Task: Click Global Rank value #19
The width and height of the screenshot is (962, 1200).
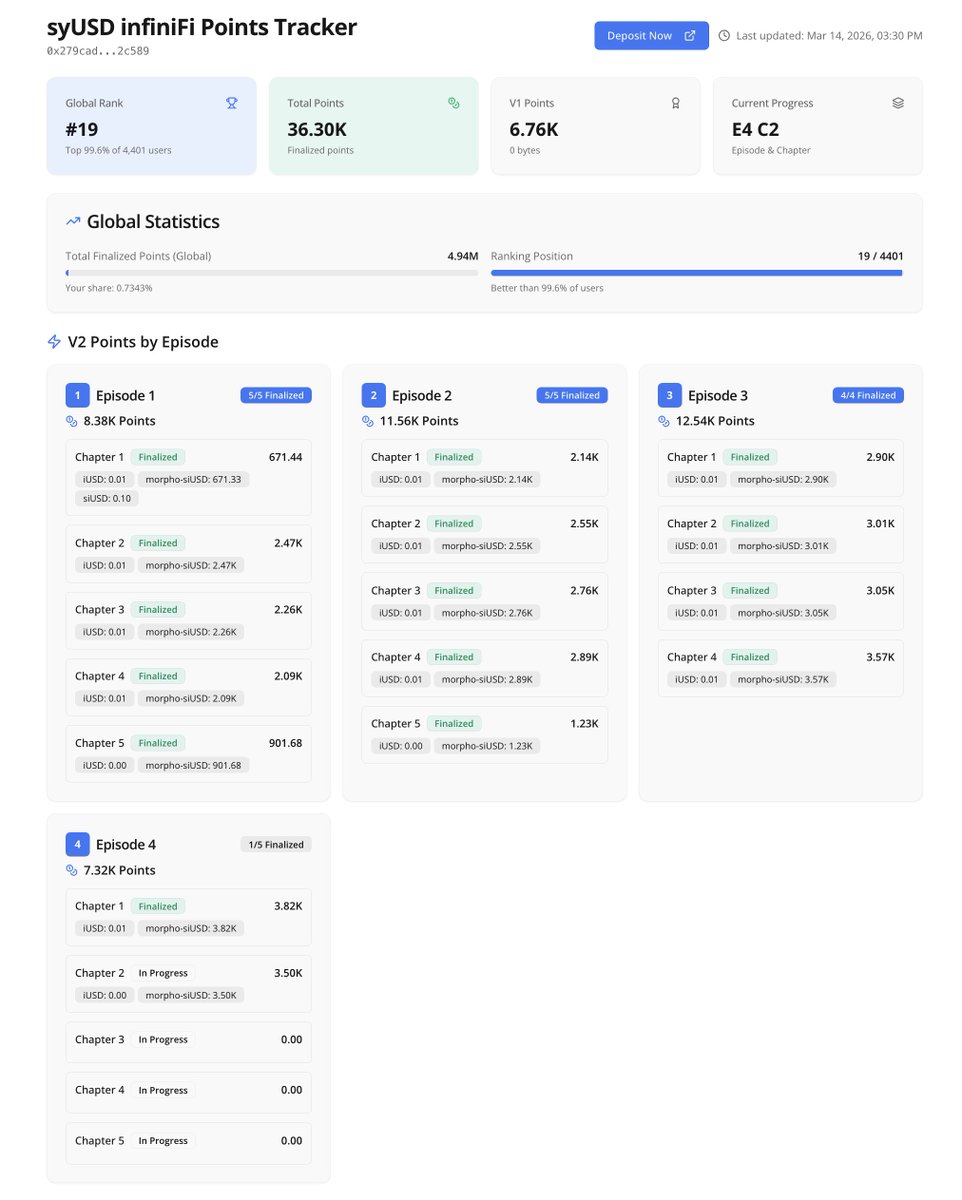Action: click(x=82, y=129)
